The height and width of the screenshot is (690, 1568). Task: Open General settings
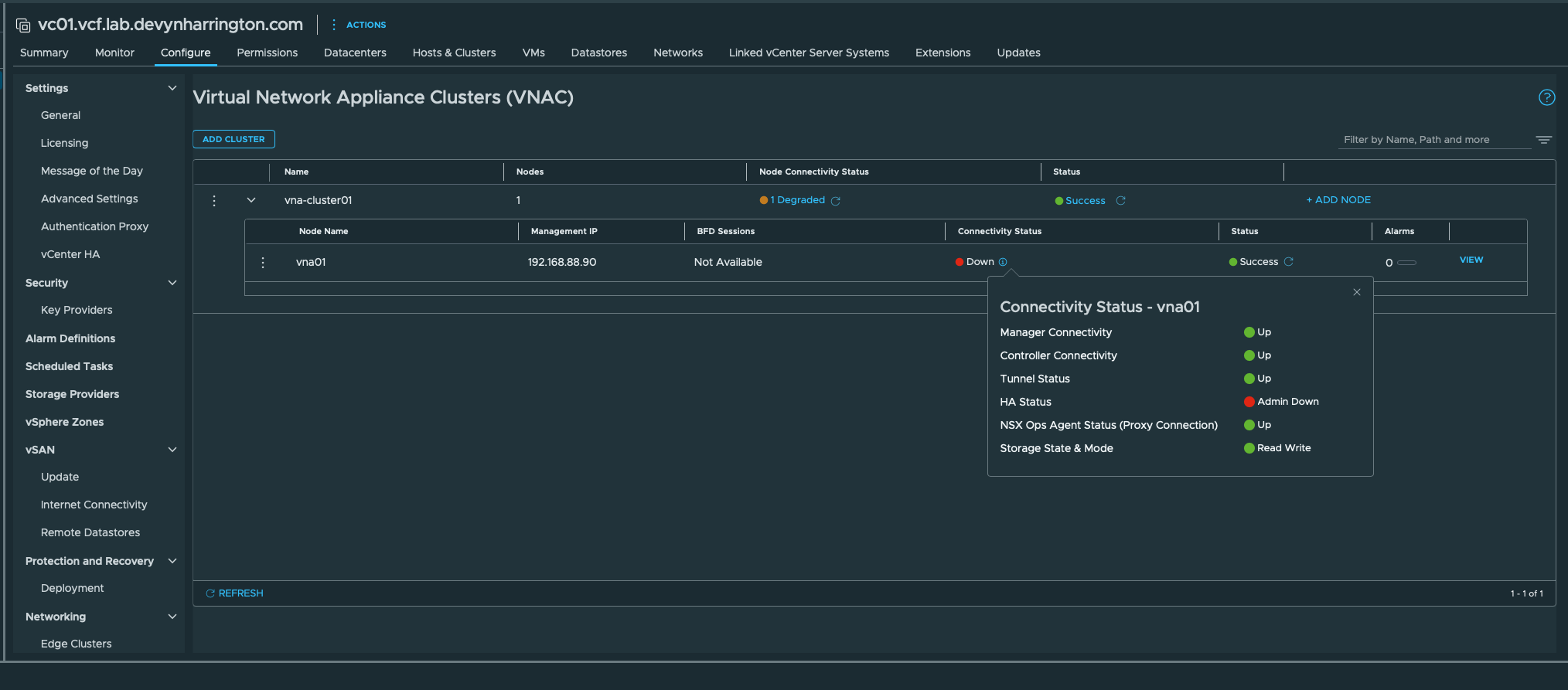(60, 115)
